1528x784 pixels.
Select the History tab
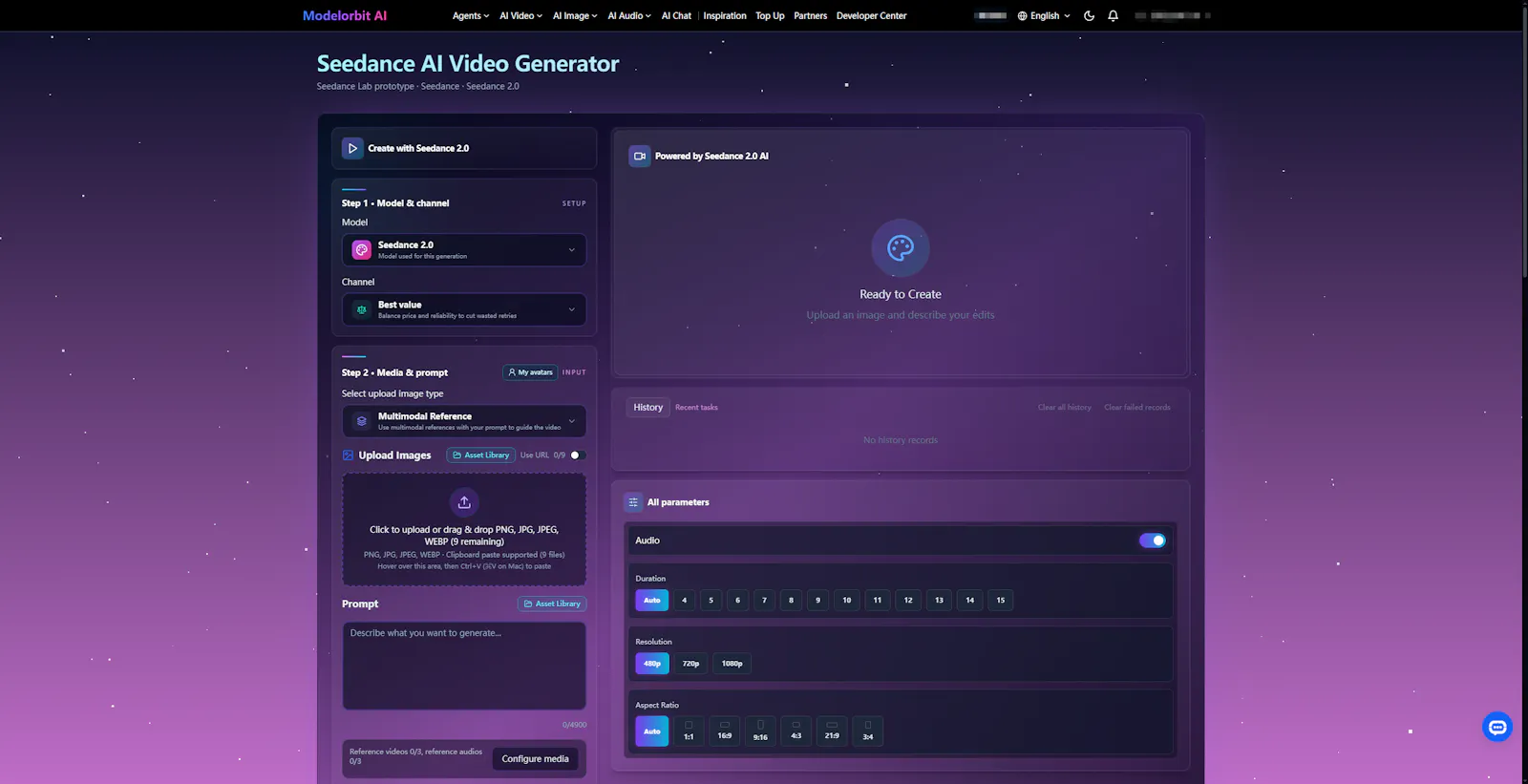(x=647, y=408)
